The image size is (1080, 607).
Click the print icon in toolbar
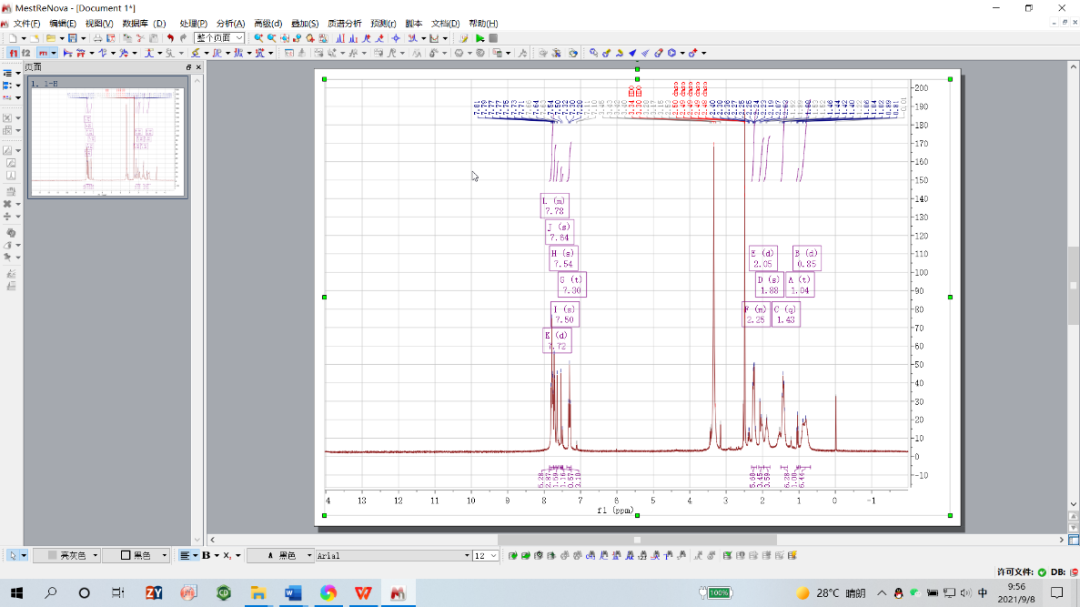pos(97,38)
